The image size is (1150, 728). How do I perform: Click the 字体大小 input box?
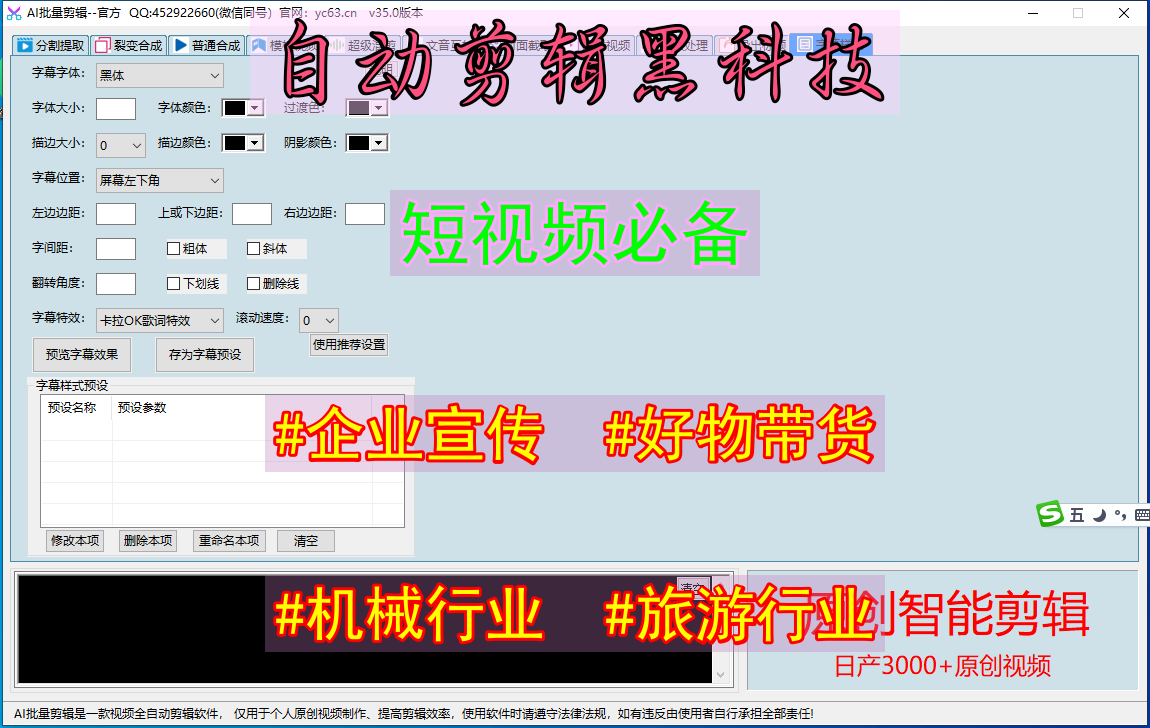pyautogui.click(x=116, y=109)
